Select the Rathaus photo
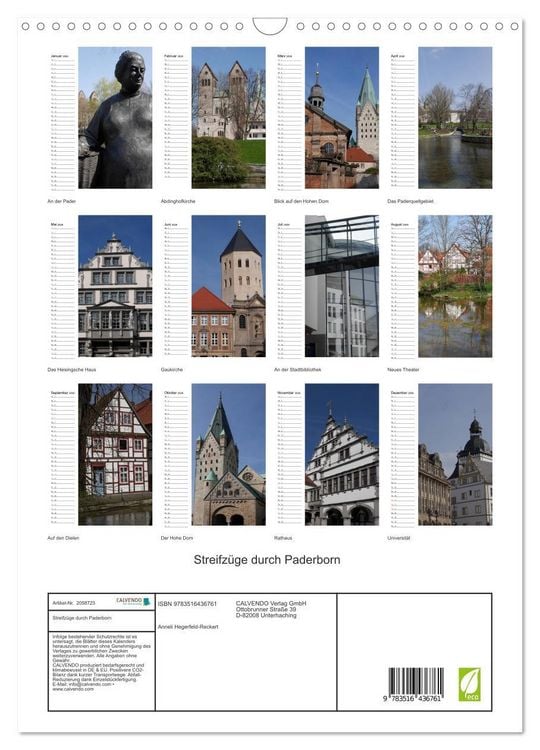Viewport: 540px width, 750px height. (x=342, y=454)
